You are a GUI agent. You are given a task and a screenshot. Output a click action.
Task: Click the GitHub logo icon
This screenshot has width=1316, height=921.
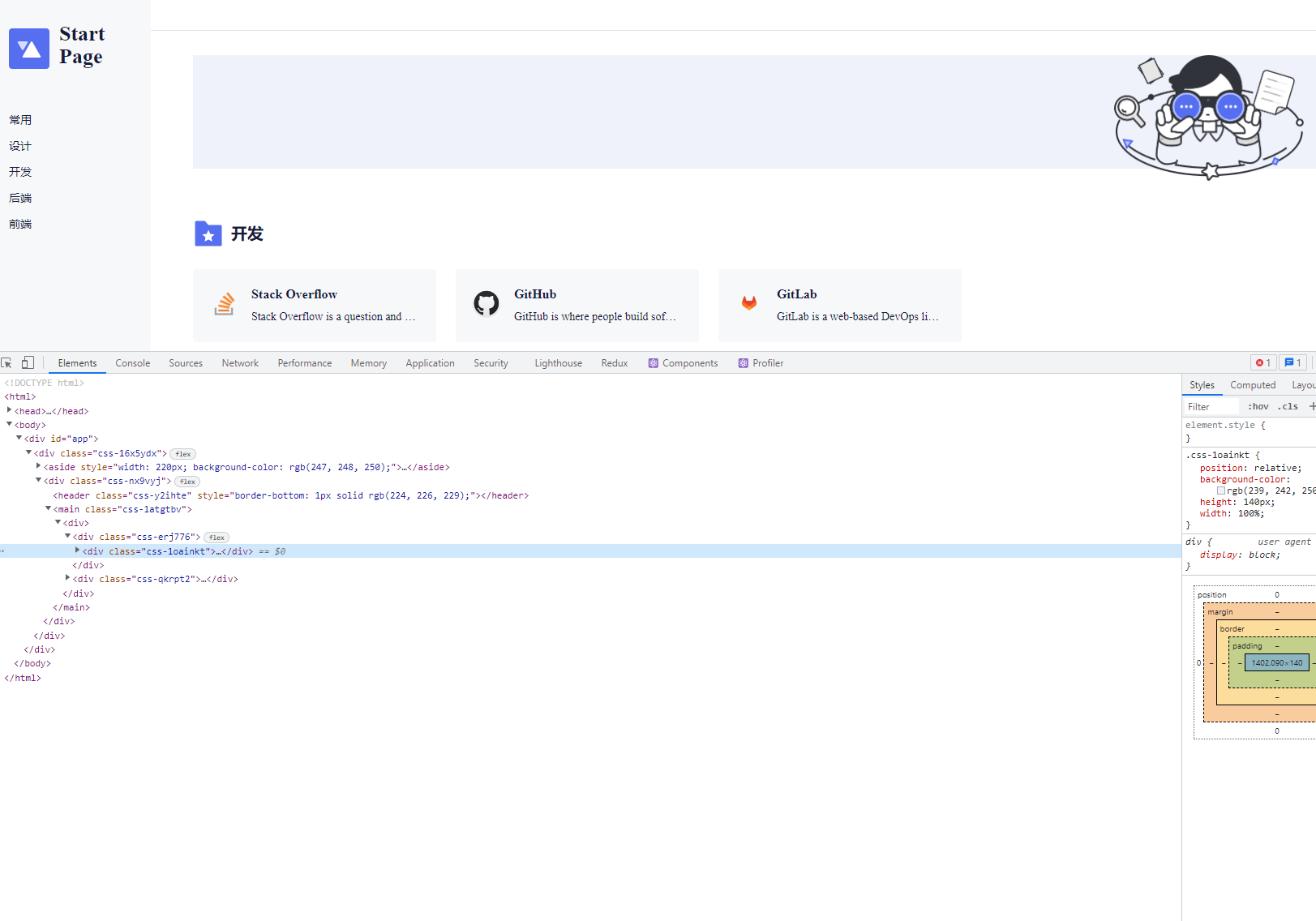[x=487, y=304]
